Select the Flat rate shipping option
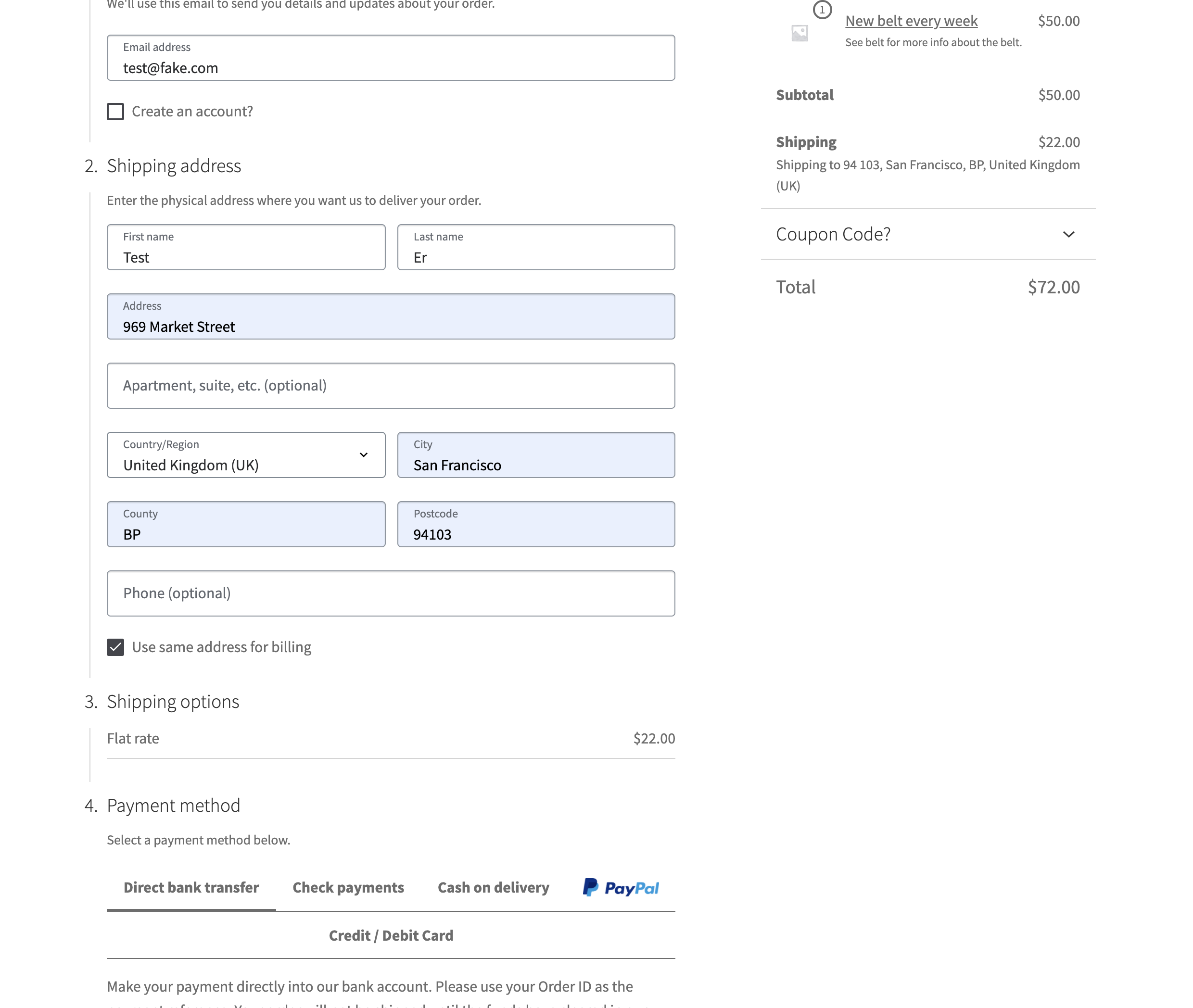Screen dimensions: 1193x1008 tap(391, 738)
